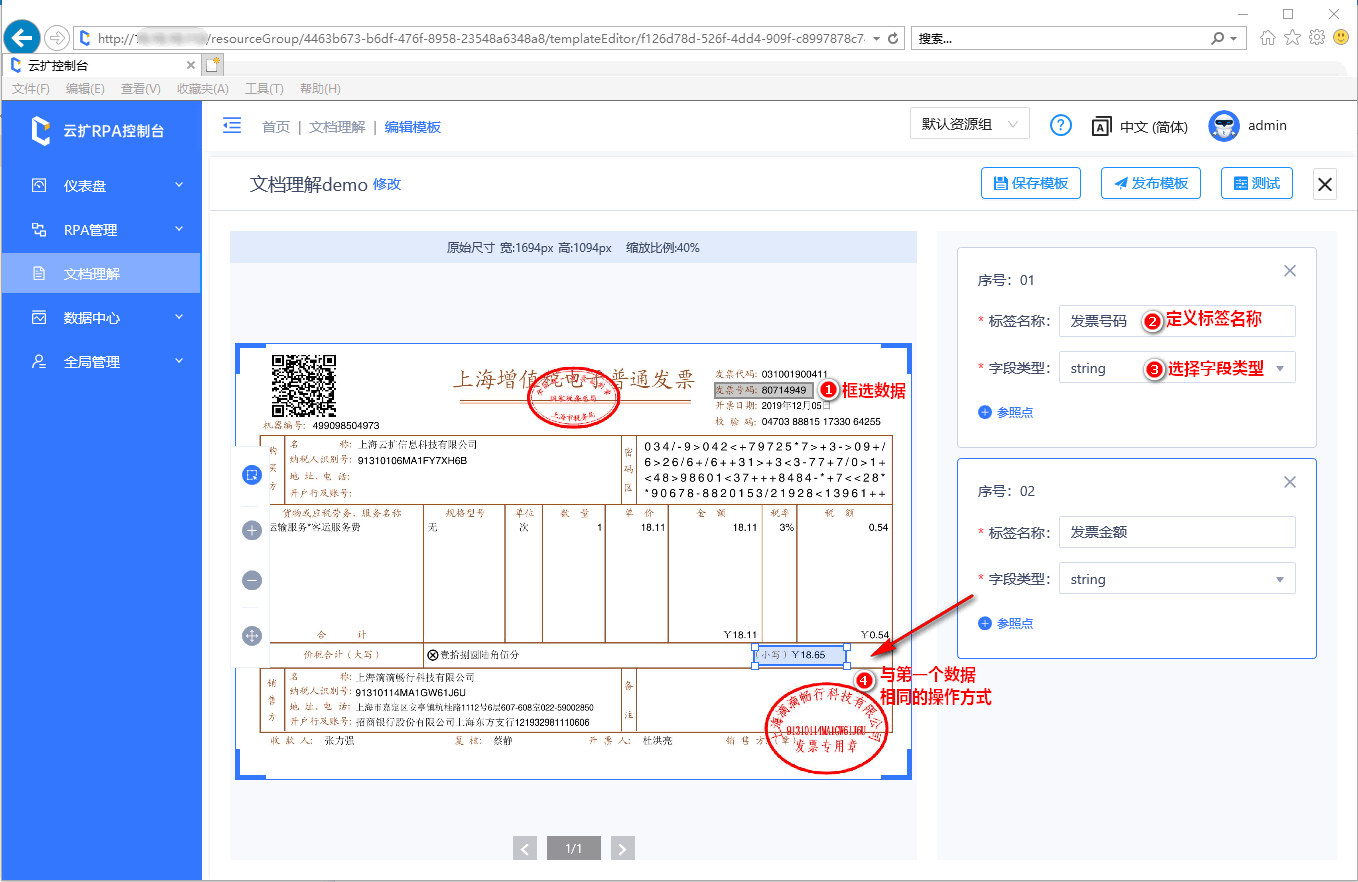This screenshot has height=882, width=1358.
Task: Click the 编辑模板 breadcrumb text
Action: (413, 127)
